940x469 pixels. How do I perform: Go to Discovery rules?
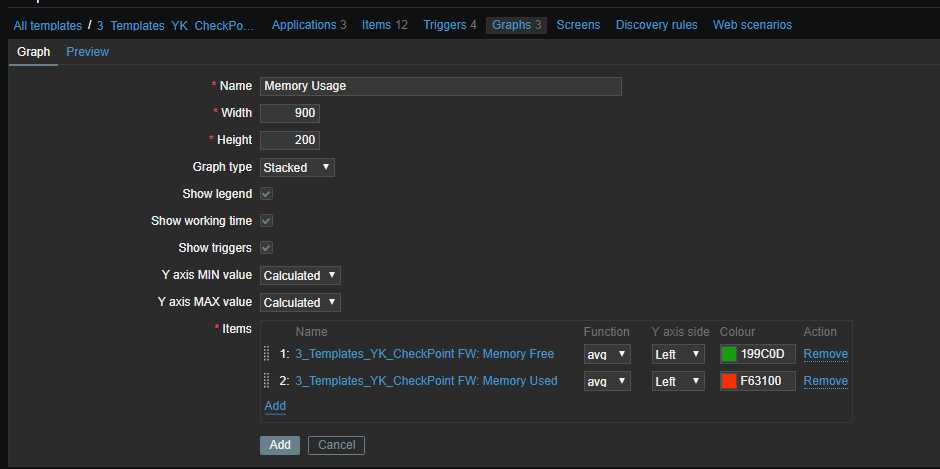(x=656, y=25)
